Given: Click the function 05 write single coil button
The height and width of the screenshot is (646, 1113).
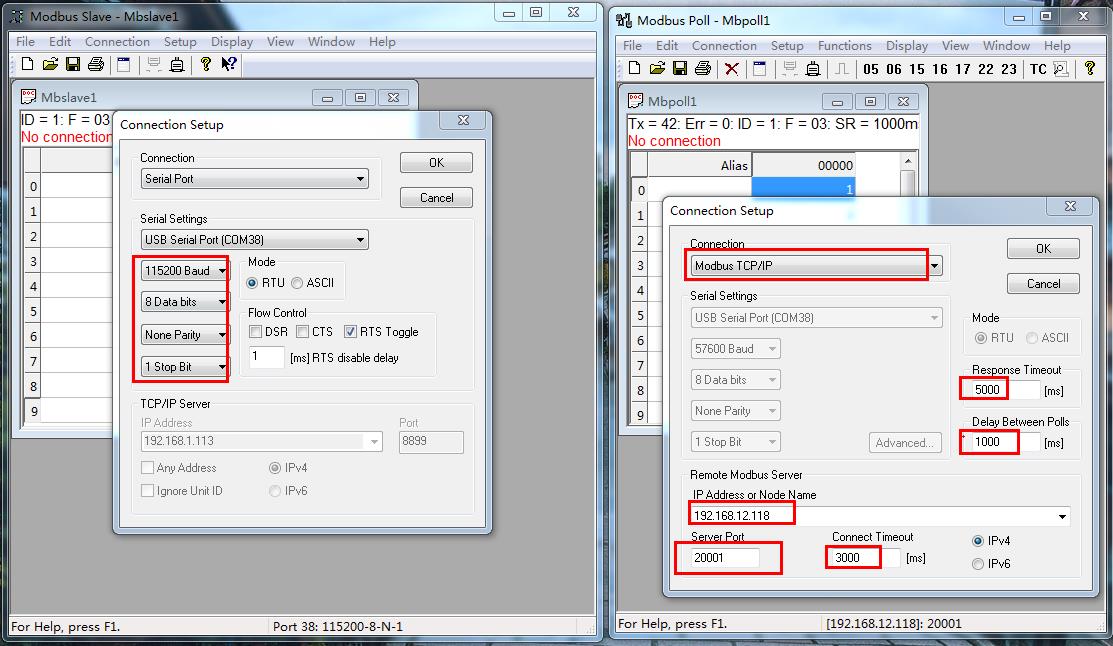Looking at the screenshot, I should tap(871, 69).
